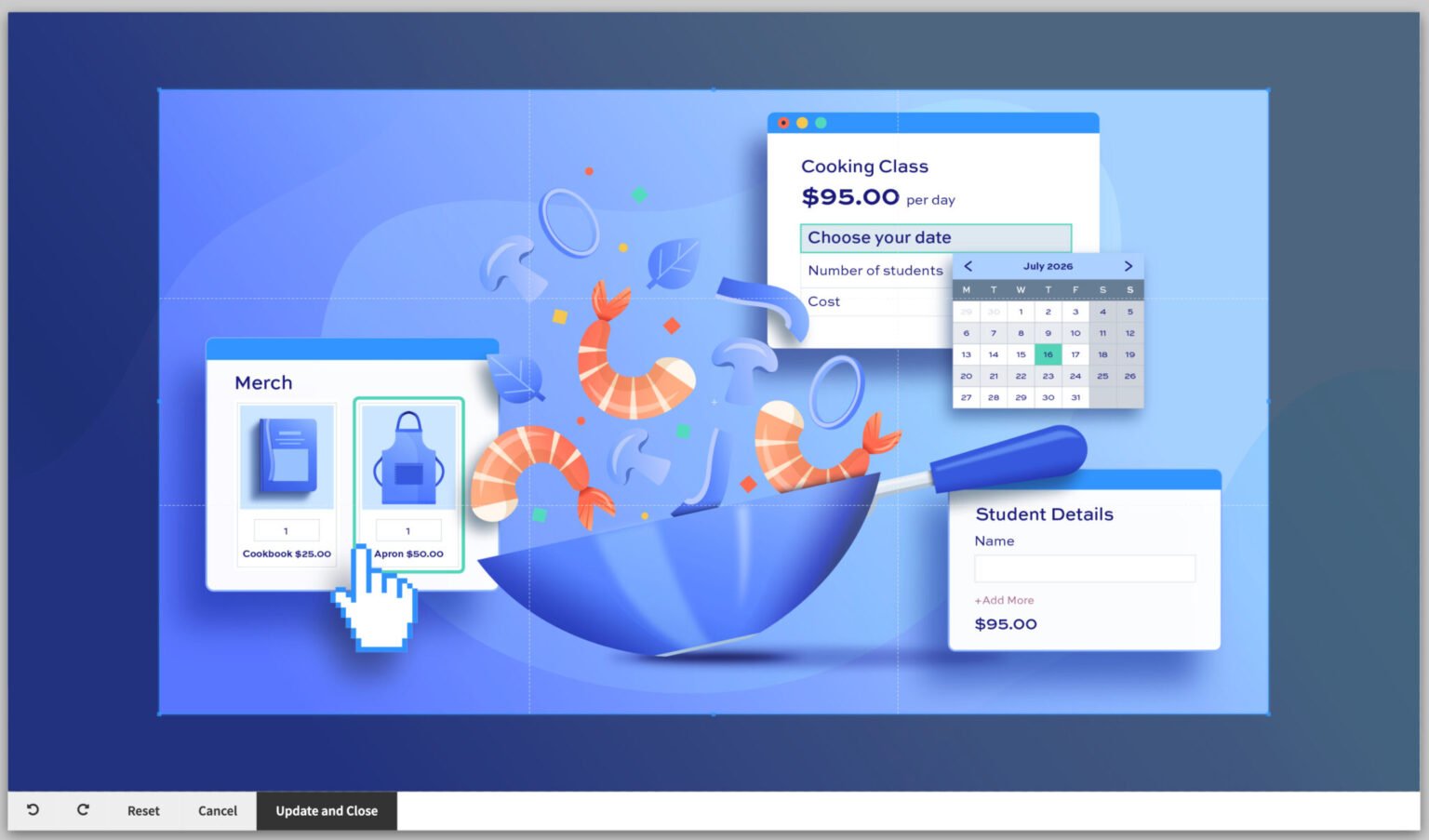This screenshot has width=1429, height=840.
Task: Cancel the current edit
Action: pyautogui.click(x=217, y=810)
